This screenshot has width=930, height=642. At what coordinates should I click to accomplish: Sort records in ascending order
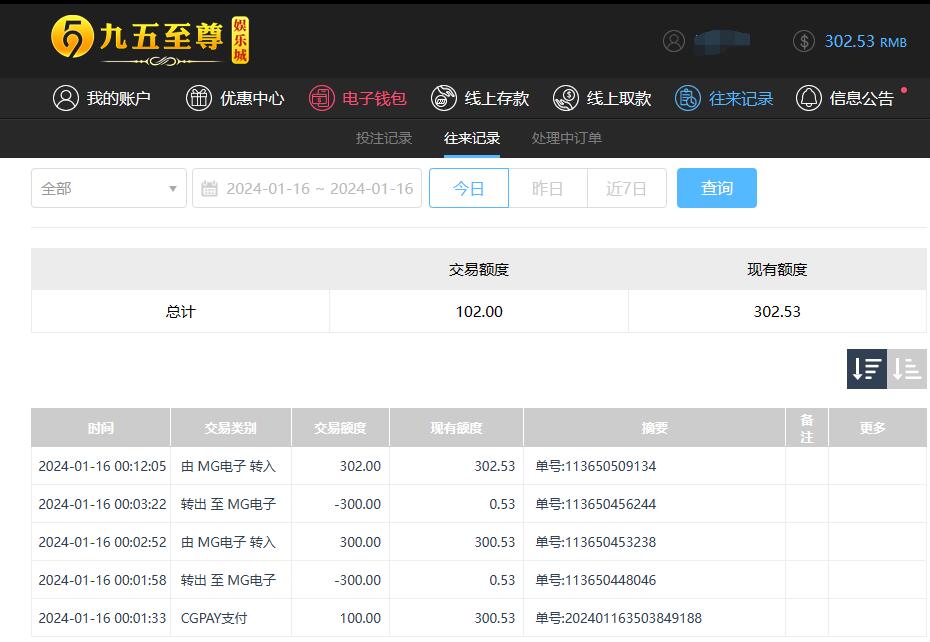click(x=907, y=368)
